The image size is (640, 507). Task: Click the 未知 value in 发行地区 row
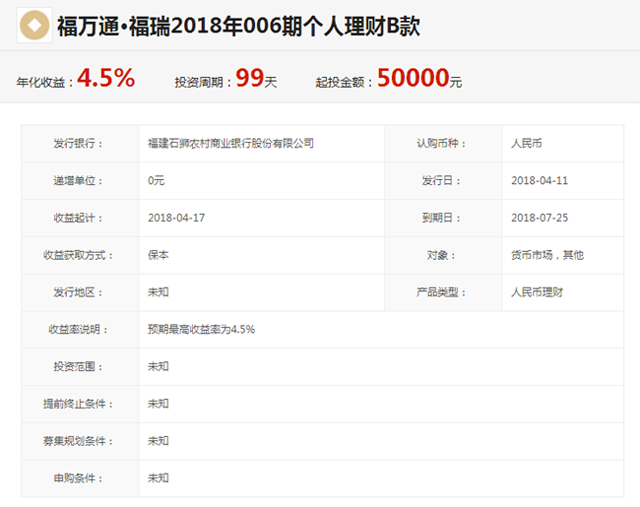point(158,292)
